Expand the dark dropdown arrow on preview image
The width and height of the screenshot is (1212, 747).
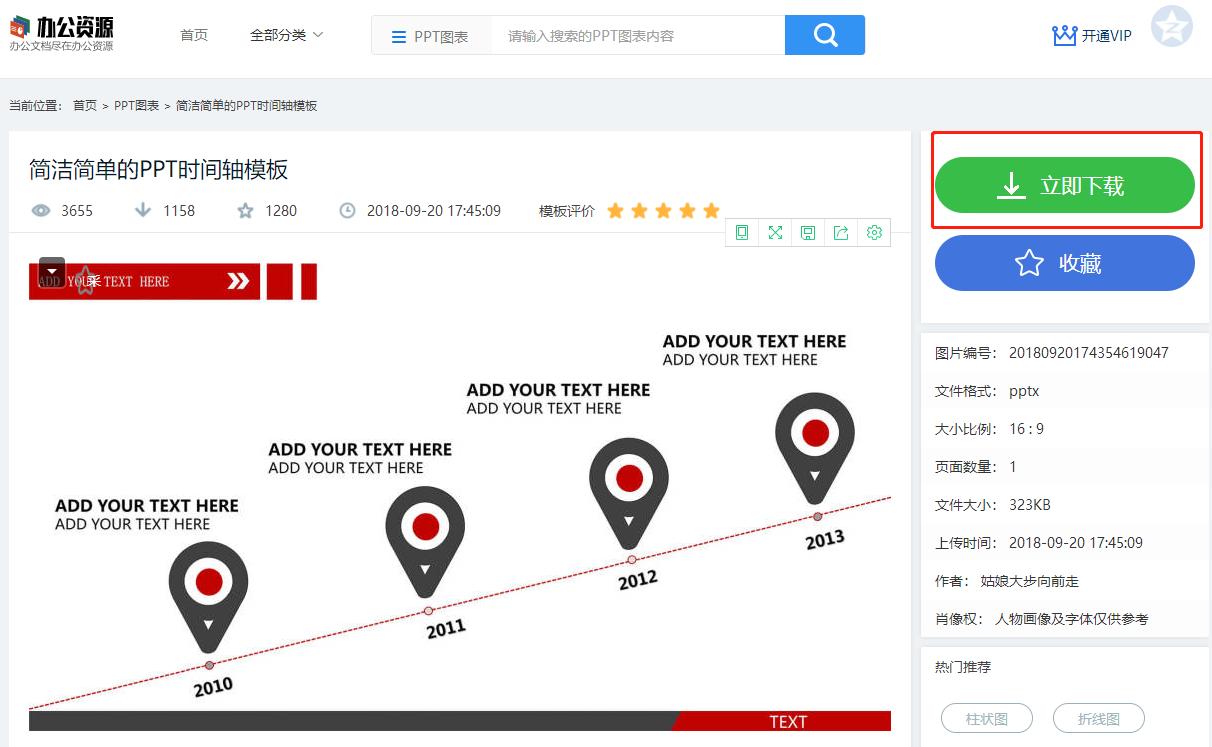52,271
